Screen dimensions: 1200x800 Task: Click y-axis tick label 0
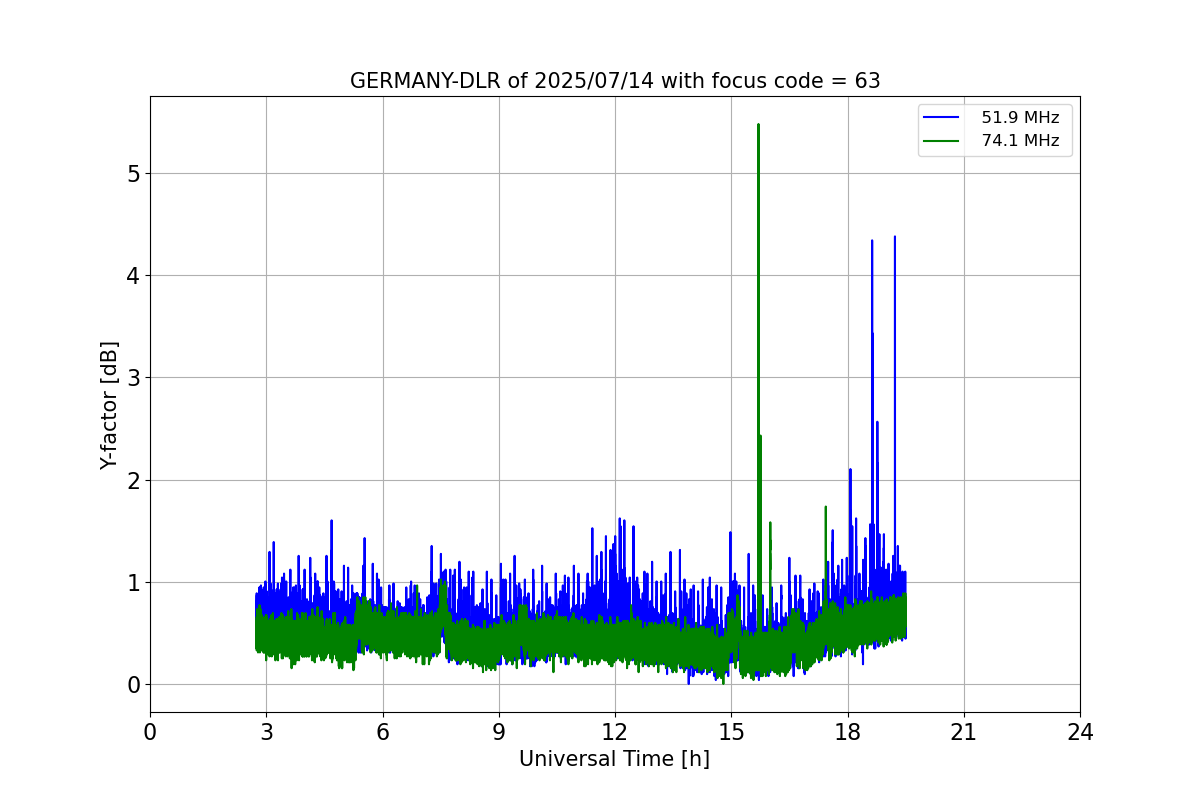click(x=133, y=685)
